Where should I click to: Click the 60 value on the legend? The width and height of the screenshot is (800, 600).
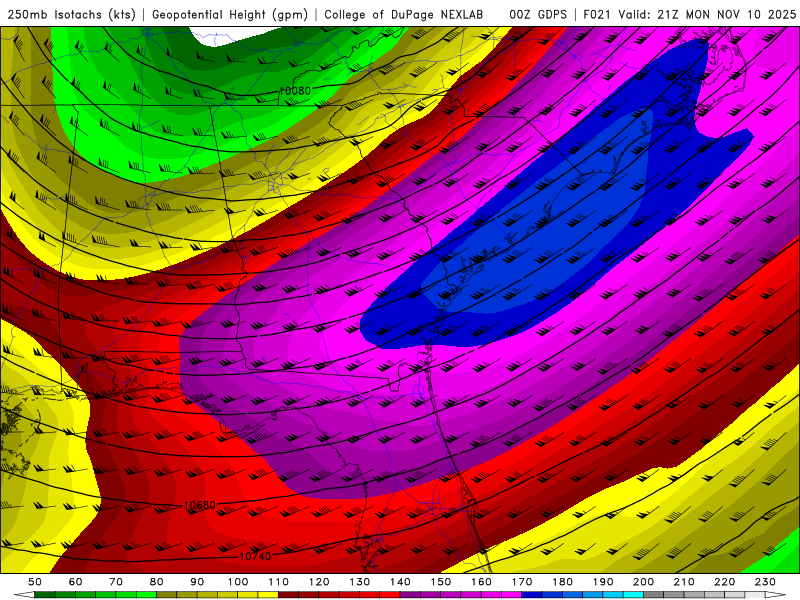point(76,582)
